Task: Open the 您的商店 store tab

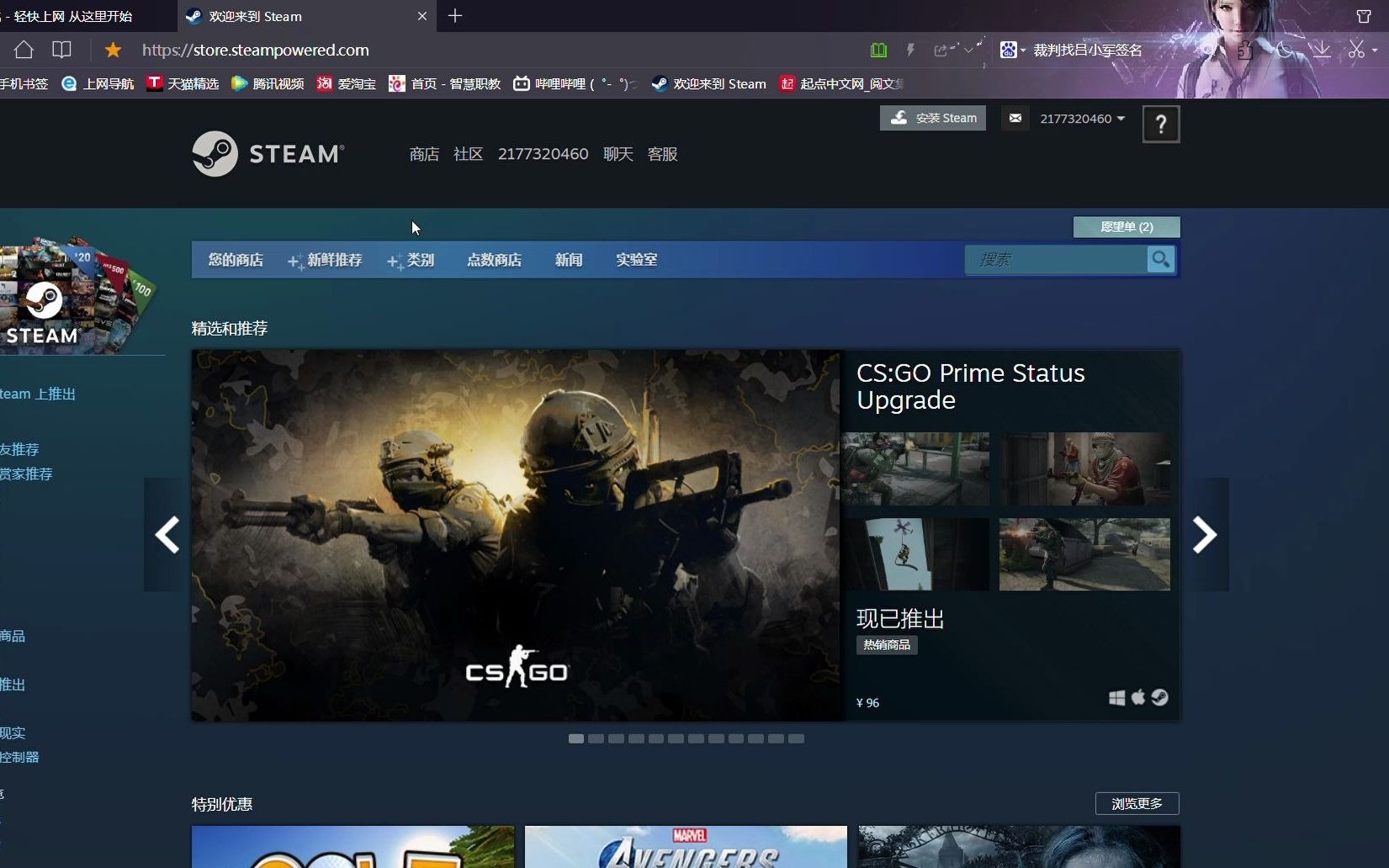Action: 236,260
